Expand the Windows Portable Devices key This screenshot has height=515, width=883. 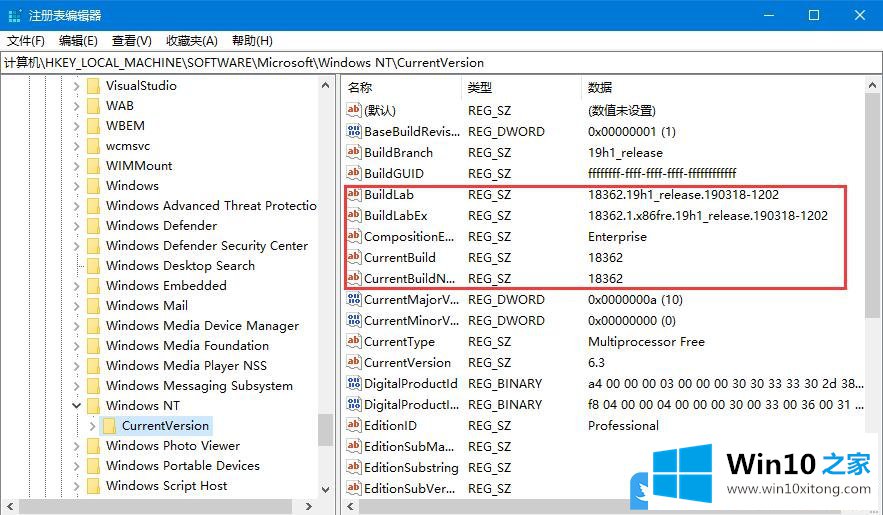click(77, 465)
